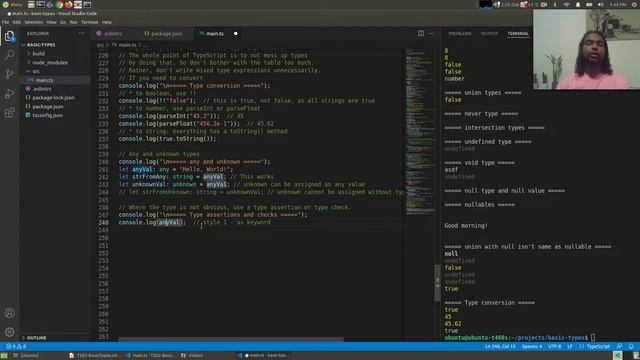This screenshot has height=360, width=640.
Task: Expand the build folder
Action: point(55,53)
